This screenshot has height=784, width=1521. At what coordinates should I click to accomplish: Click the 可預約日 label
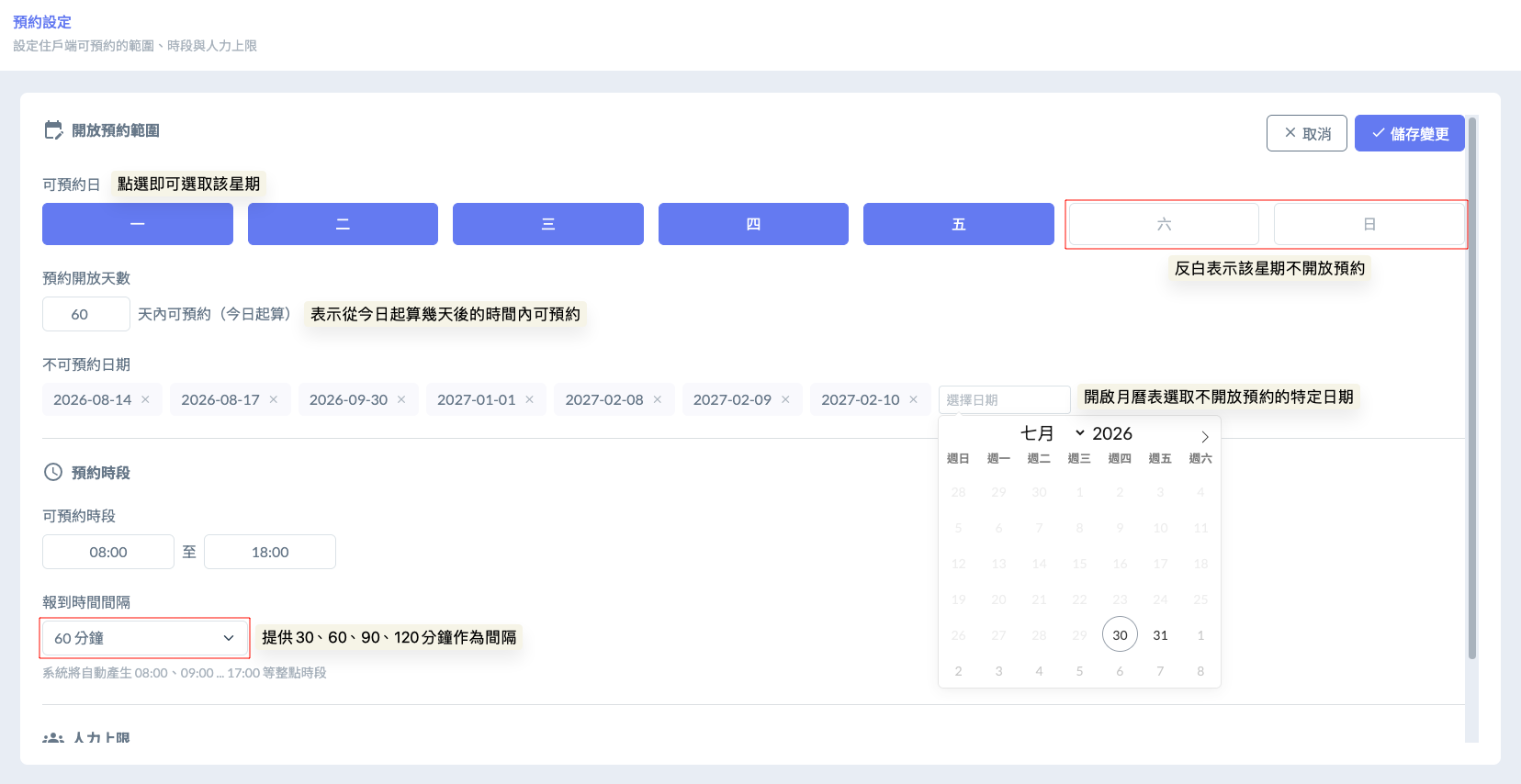tap(72, 185)
